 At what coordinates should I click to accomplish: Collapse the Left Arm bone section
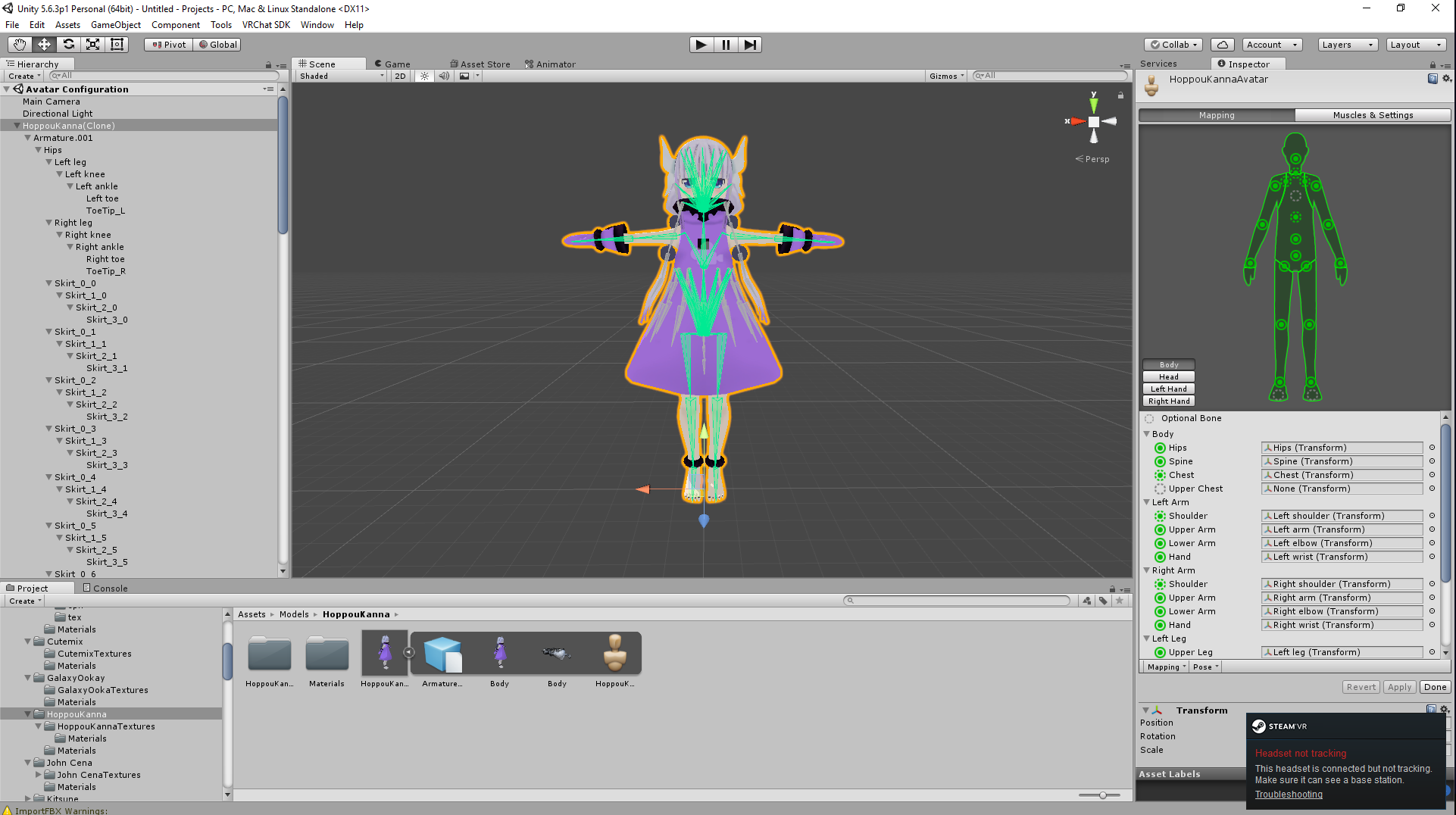pyautogui.click(x=1146, y=502)
